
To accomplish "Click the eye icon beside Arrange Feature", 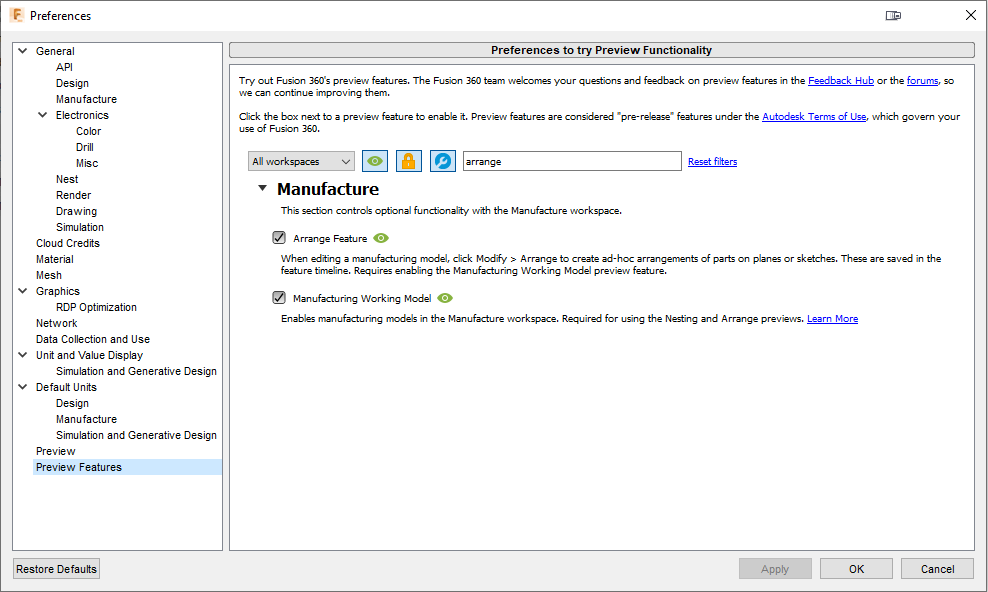I will (381, 238).
